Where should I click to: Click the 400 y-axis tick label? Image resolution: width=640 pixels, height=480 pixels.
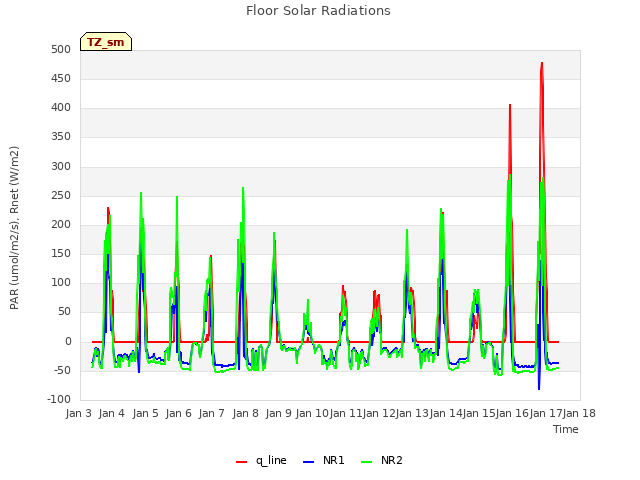(61, 108)
